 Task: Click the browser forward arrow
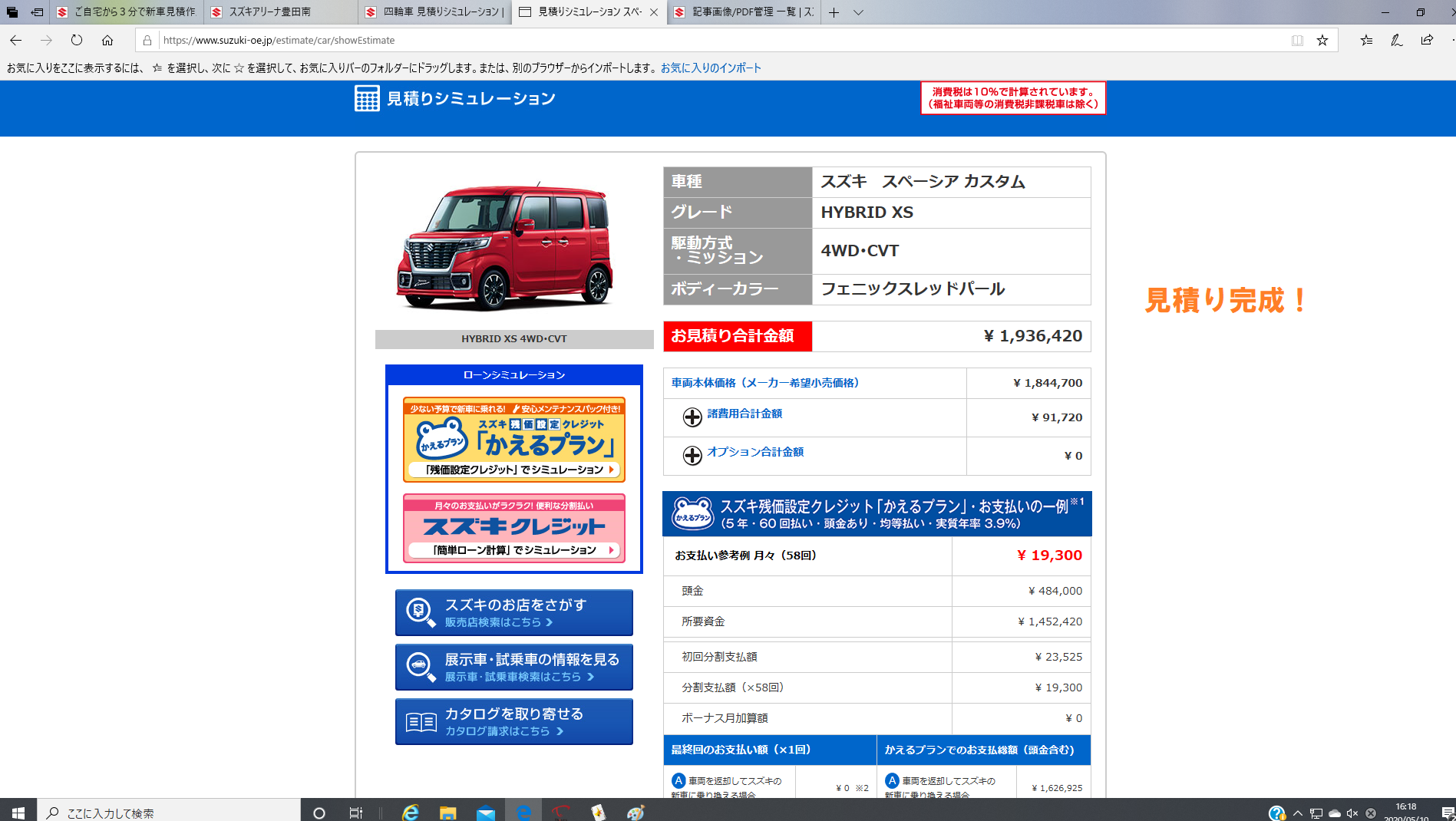tap(46, 40)
